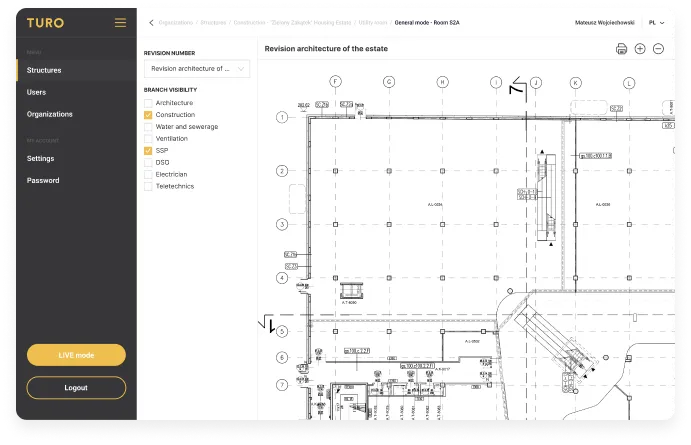Enable the Water and sewerage checkbox
This screenshot has width=691, height=445.
(148, 127)
